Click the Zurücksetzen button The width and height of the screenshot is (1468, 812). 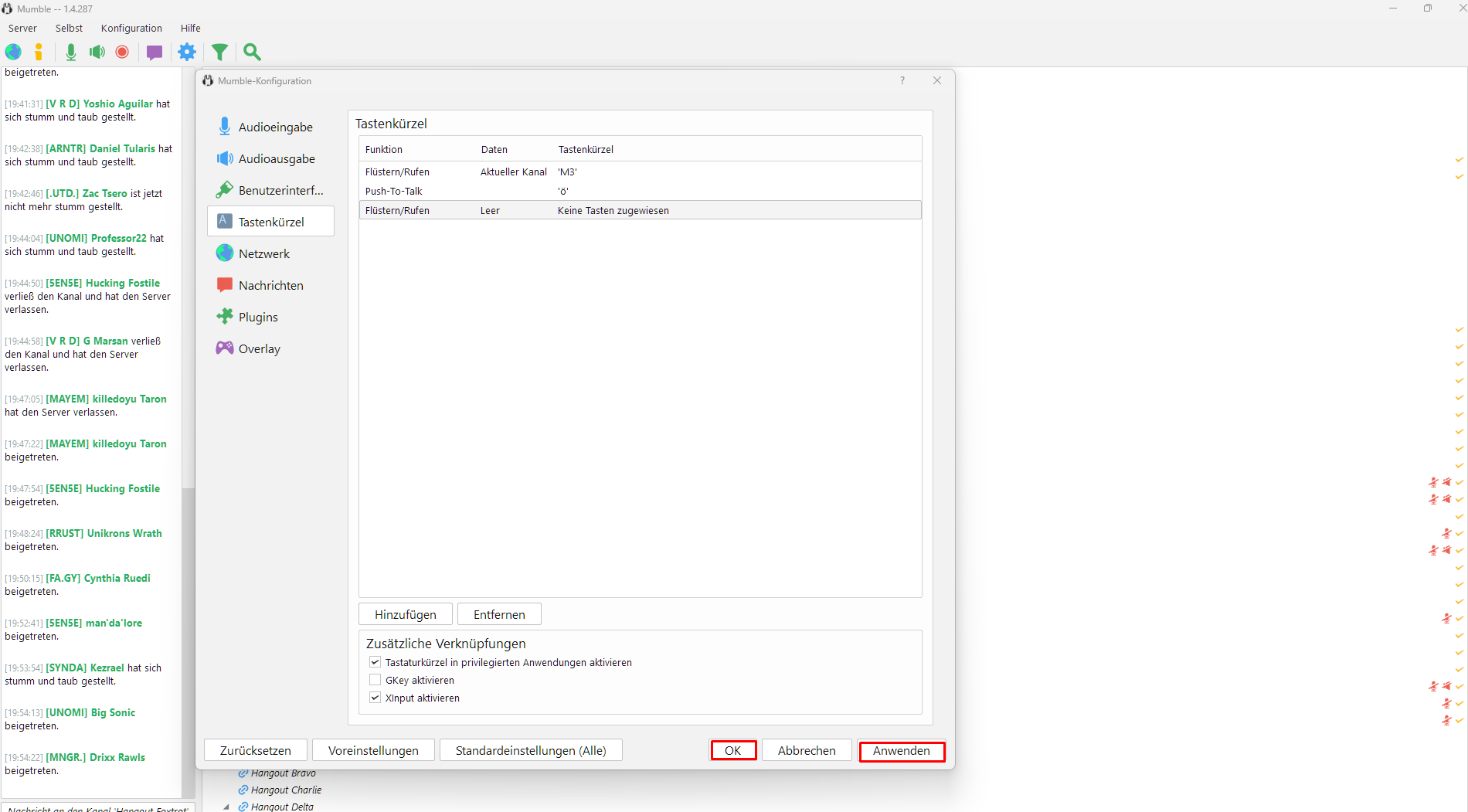(x=256, y=750)
